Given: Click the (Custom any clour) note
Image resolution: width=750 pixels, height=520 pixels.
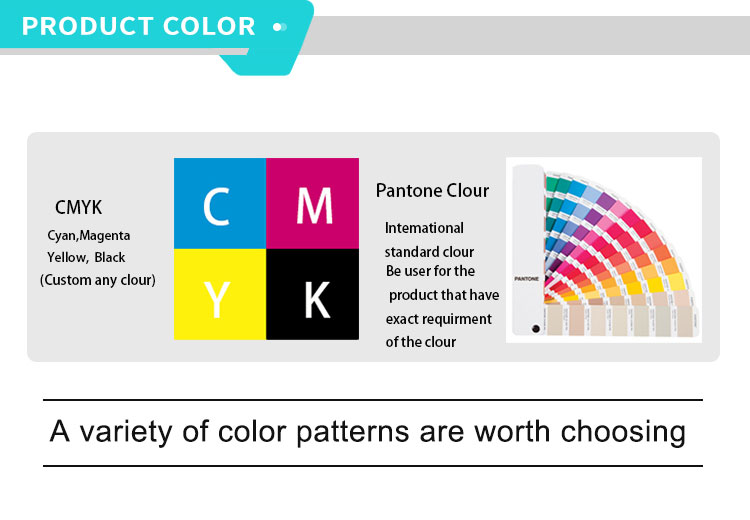Looking at the screenshot, I should click(x=98, y=280).
